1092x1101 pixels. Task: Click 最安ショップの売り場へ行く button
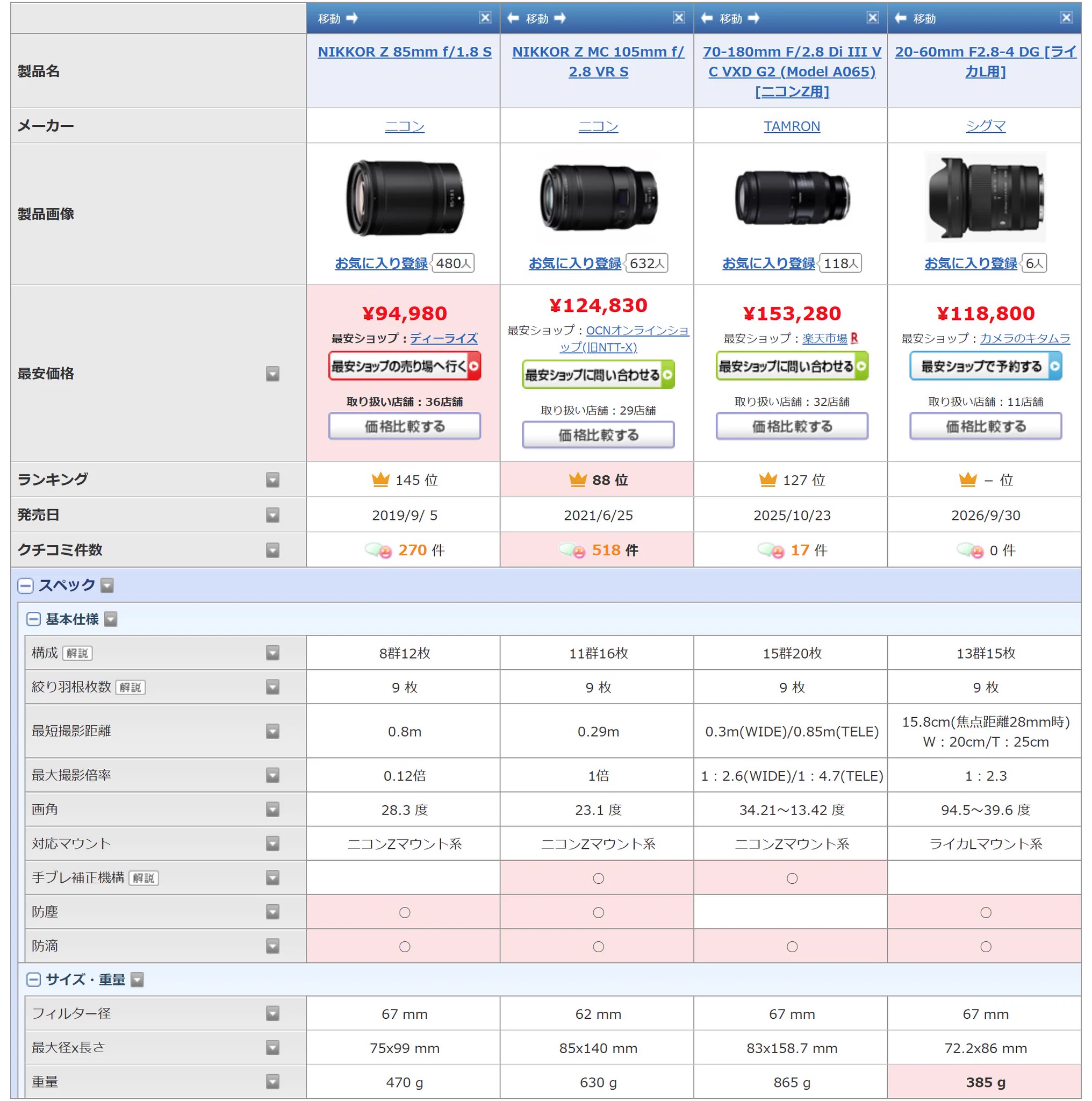tap(405, 366)
